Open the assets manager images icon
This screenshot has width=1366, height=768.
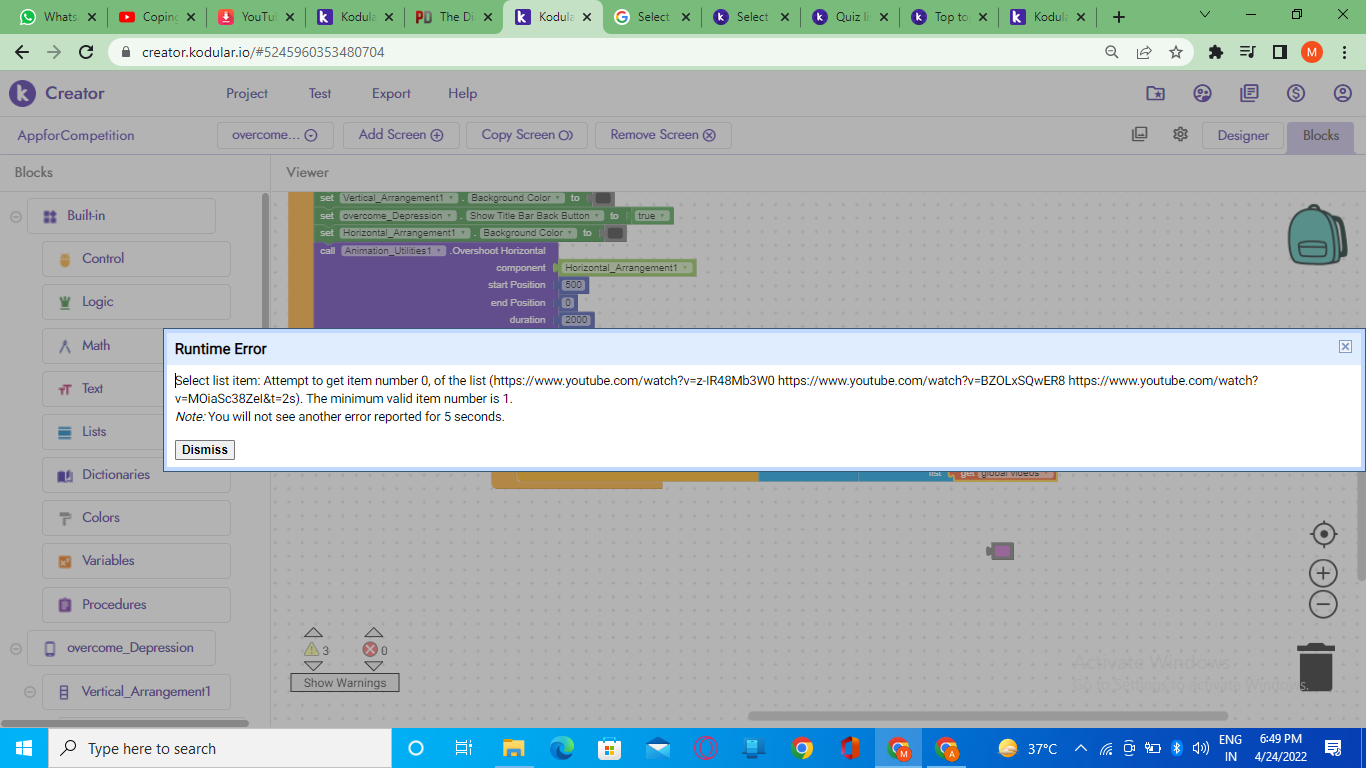click(x=1139, y=135)
